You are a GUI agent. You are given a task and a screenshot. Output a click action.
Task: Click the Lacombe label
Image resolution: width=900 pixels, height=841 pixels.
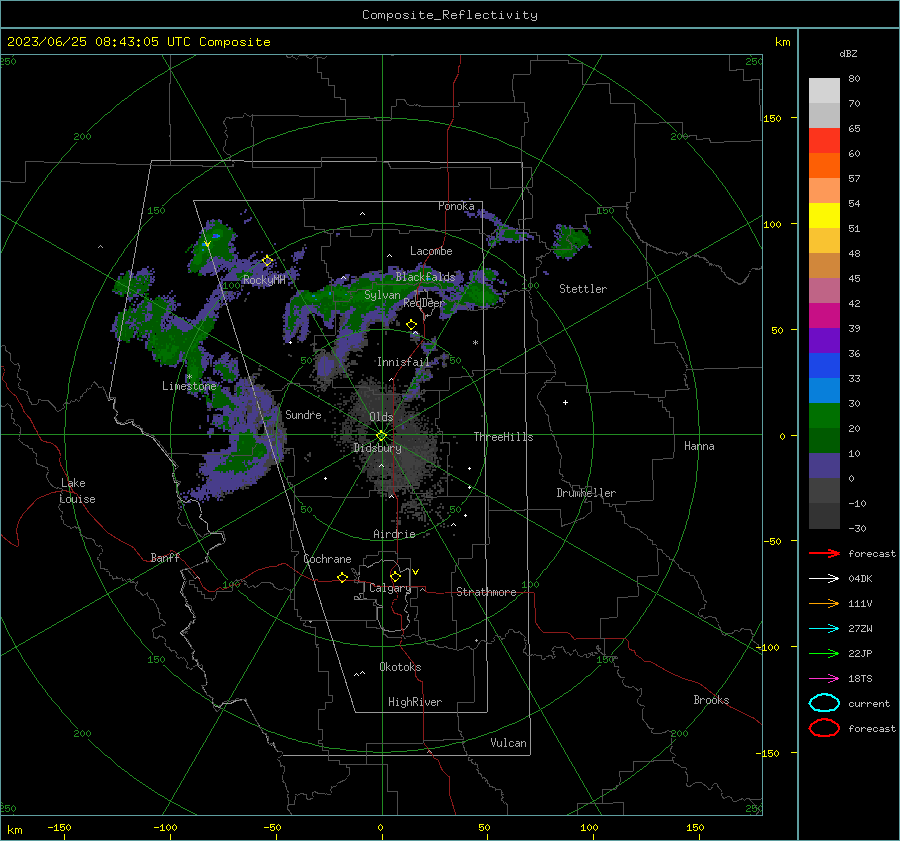[x=431, y=251]
